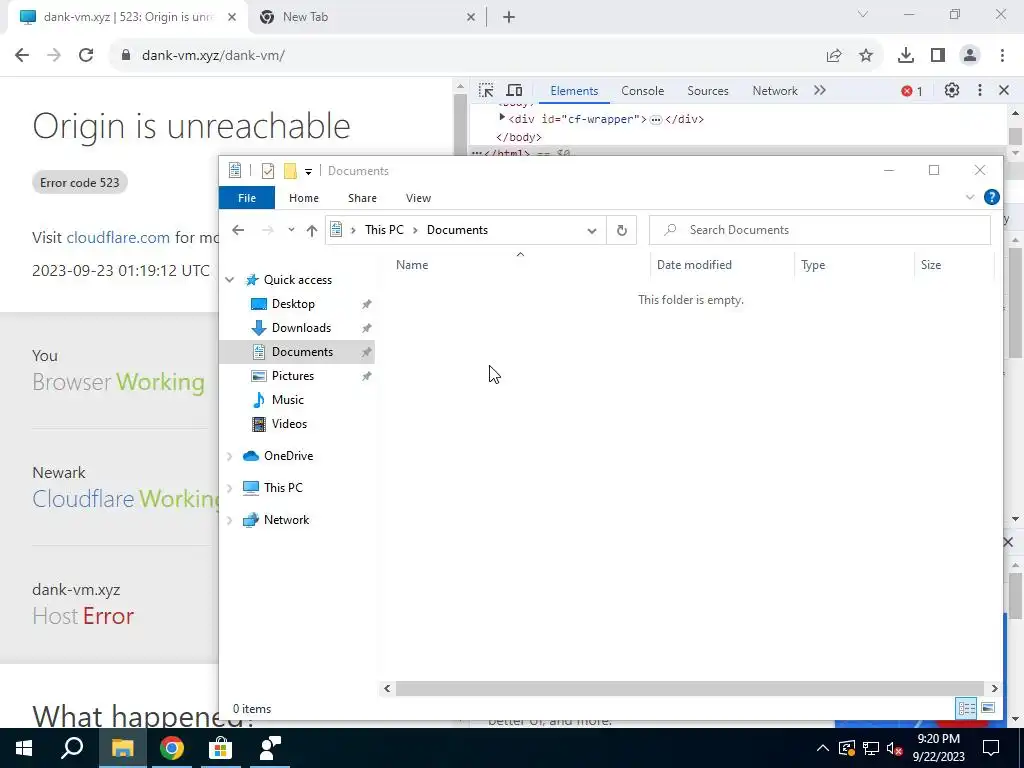Image resolution: width=1024 pixels, height=768 pixels.
Task: Expand the cf-wrapper div node
Action: [x=502, y=118]
